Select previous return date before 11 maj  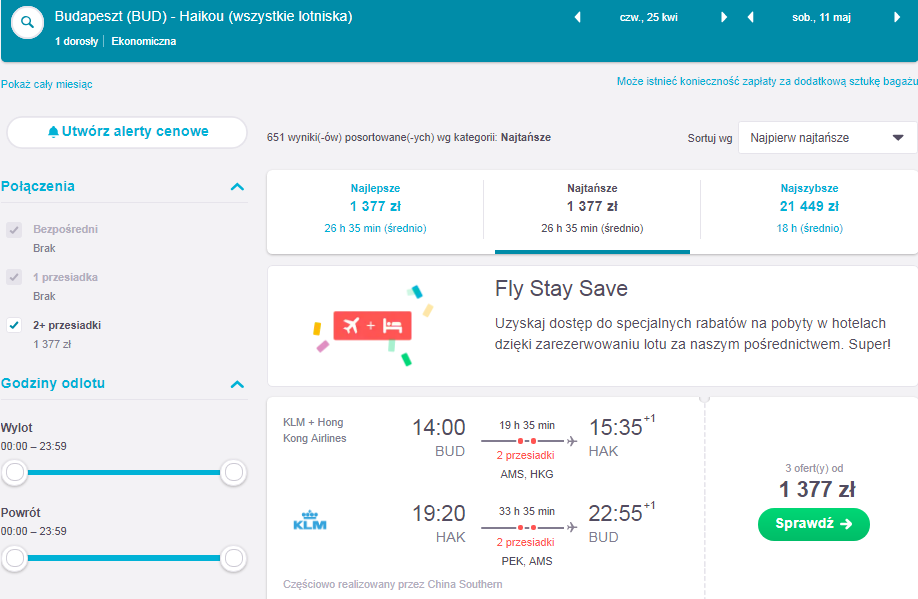pyautogui.click(x=751, y=18)
